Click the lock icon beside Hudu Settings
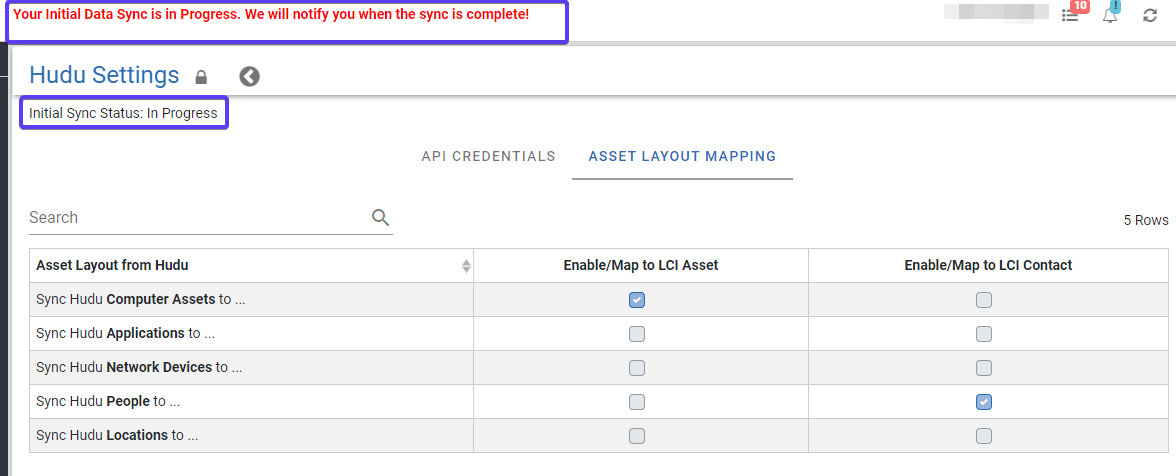The image size is (1176, 476). 201,77
